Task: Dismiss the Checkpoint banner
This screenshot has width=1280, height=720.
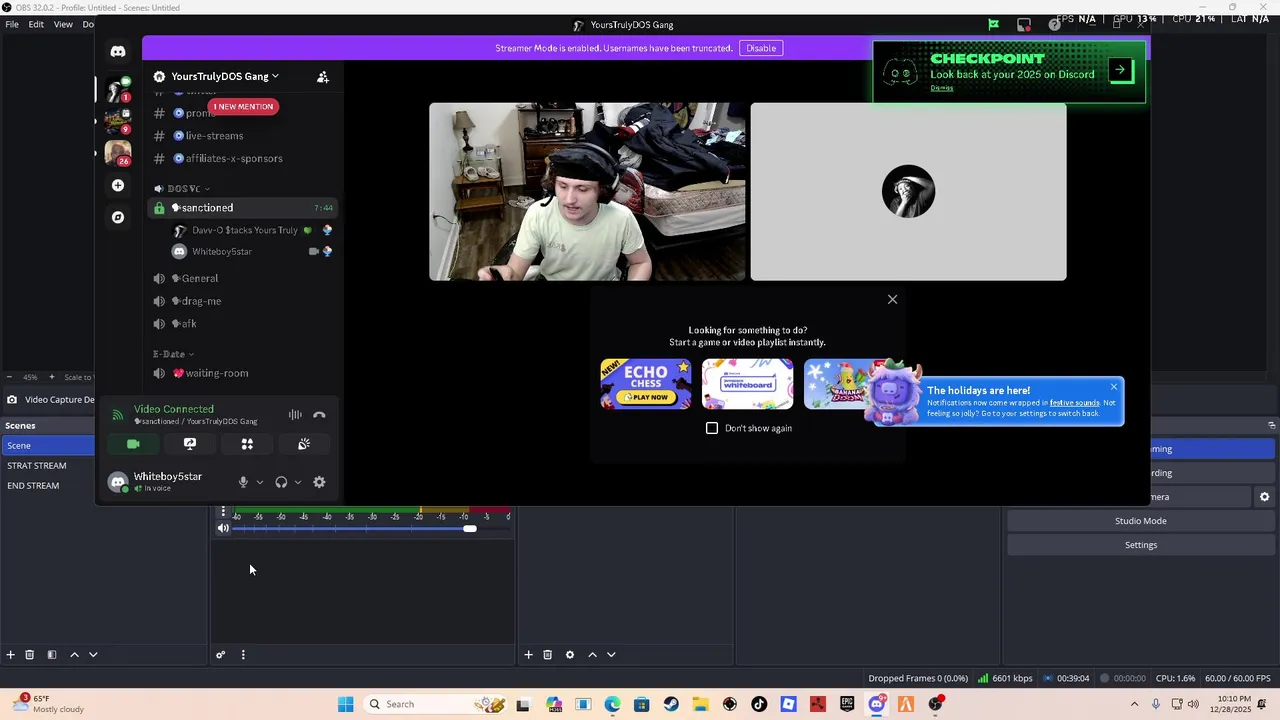Action: (942, 88)
